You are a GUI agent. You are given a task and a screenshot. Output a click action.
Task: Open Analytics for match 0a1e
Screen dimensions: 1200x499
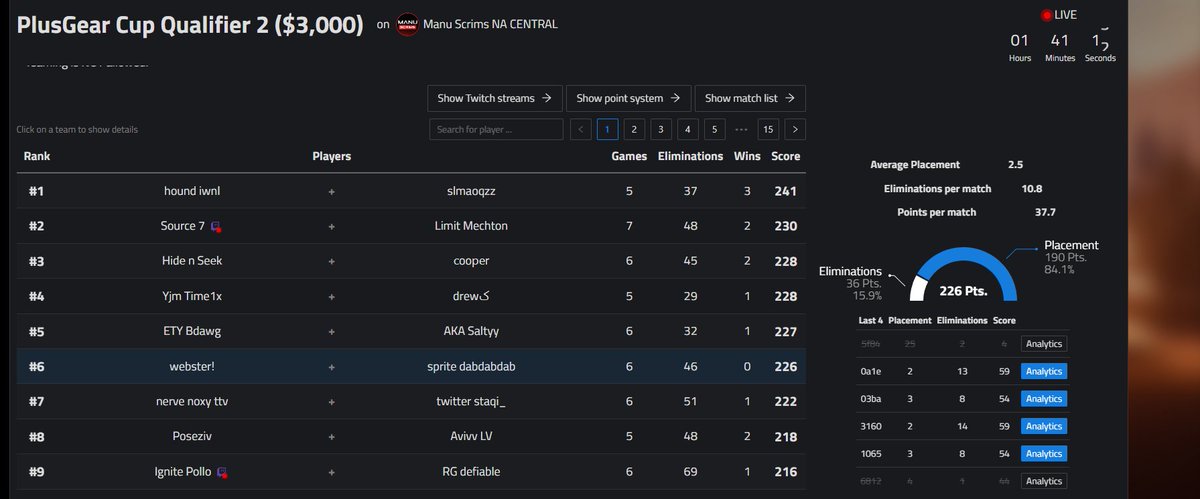click(1044, 371)
